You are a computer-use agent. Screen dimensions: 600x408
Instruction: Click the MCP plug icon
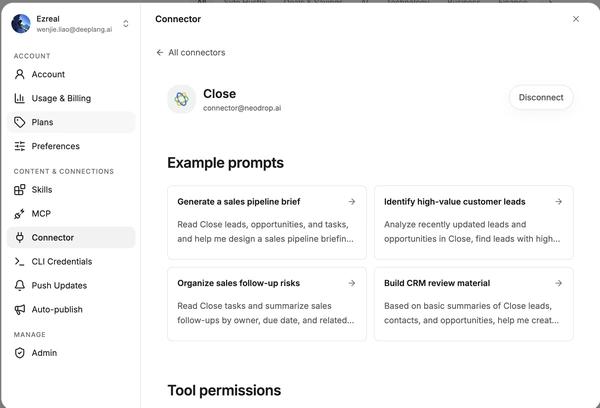point(20,214)
